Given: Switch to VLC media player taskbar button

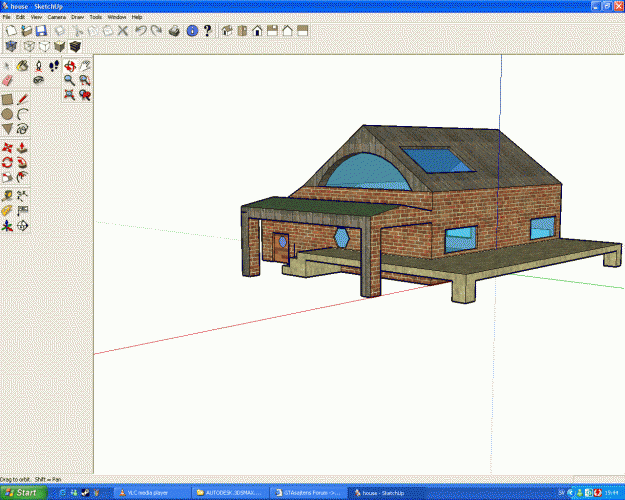Looking at the screenshot, I should click(x=150, y=492).
